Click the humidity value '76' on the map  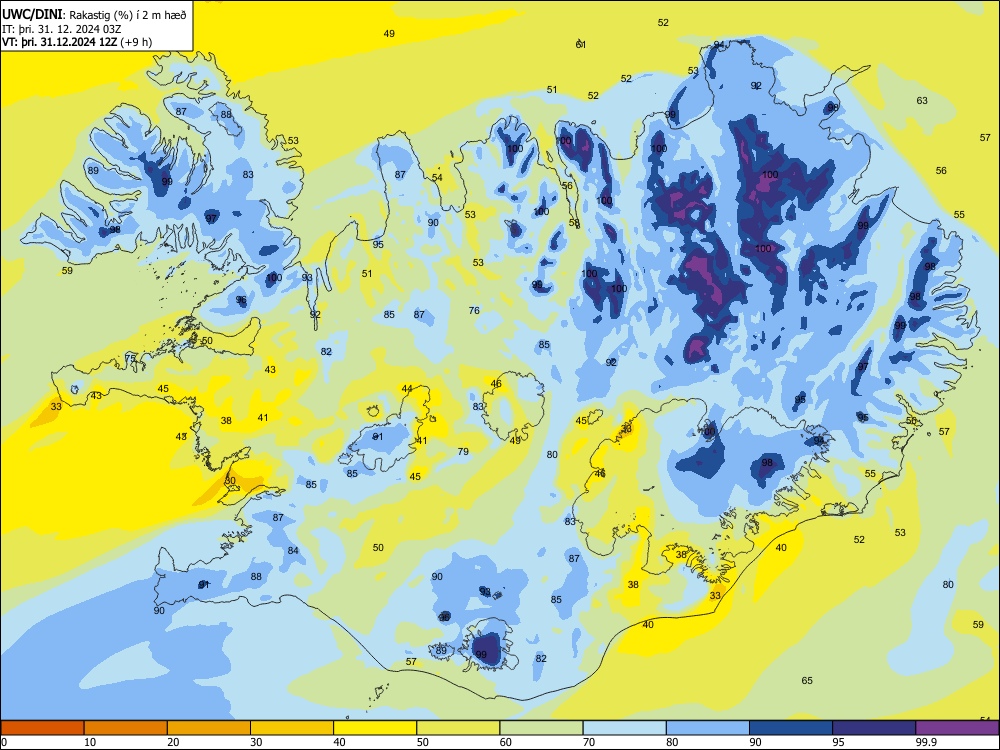(474, 311)
